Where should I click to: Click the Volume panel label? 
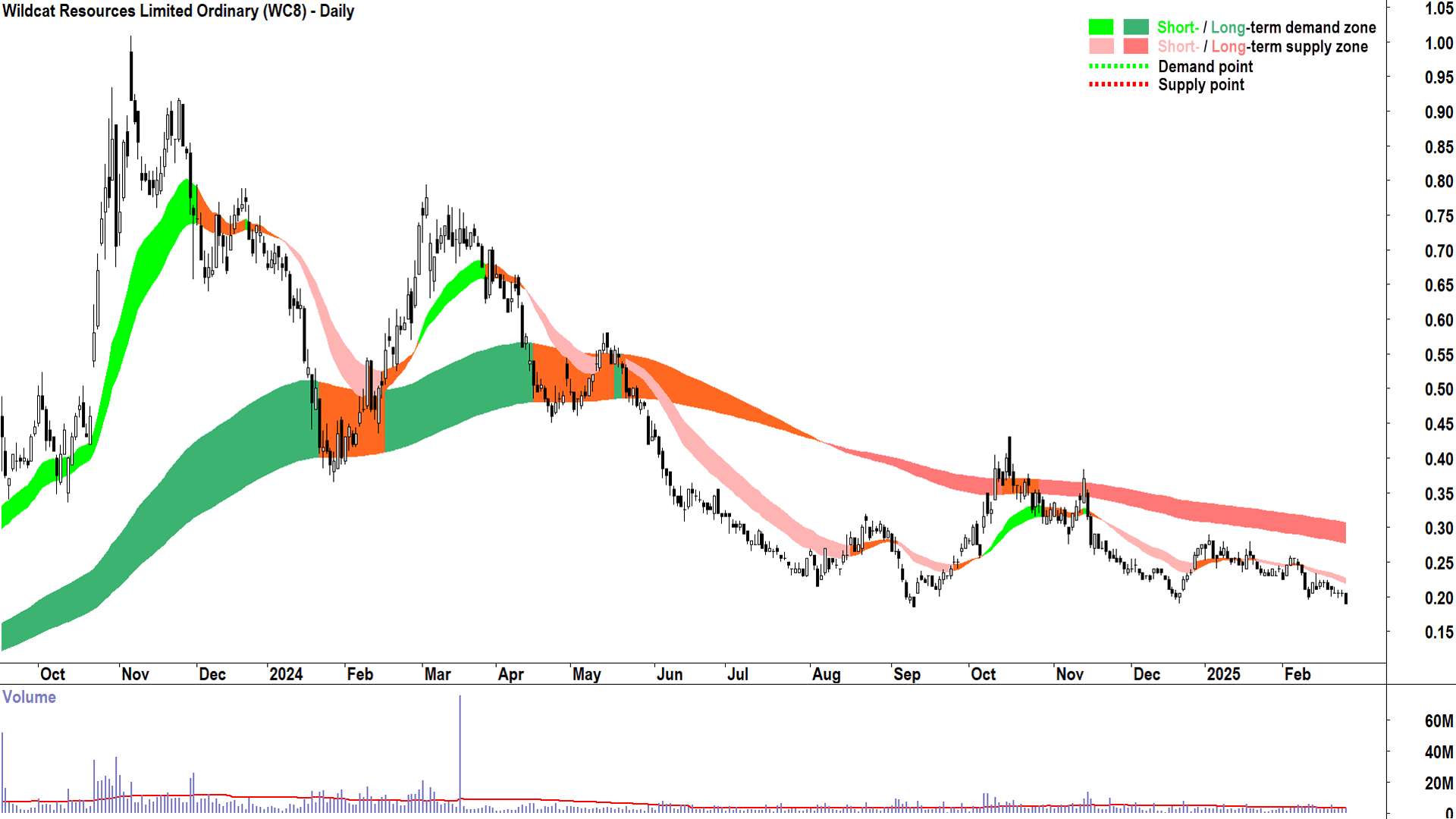click(29, 697)
